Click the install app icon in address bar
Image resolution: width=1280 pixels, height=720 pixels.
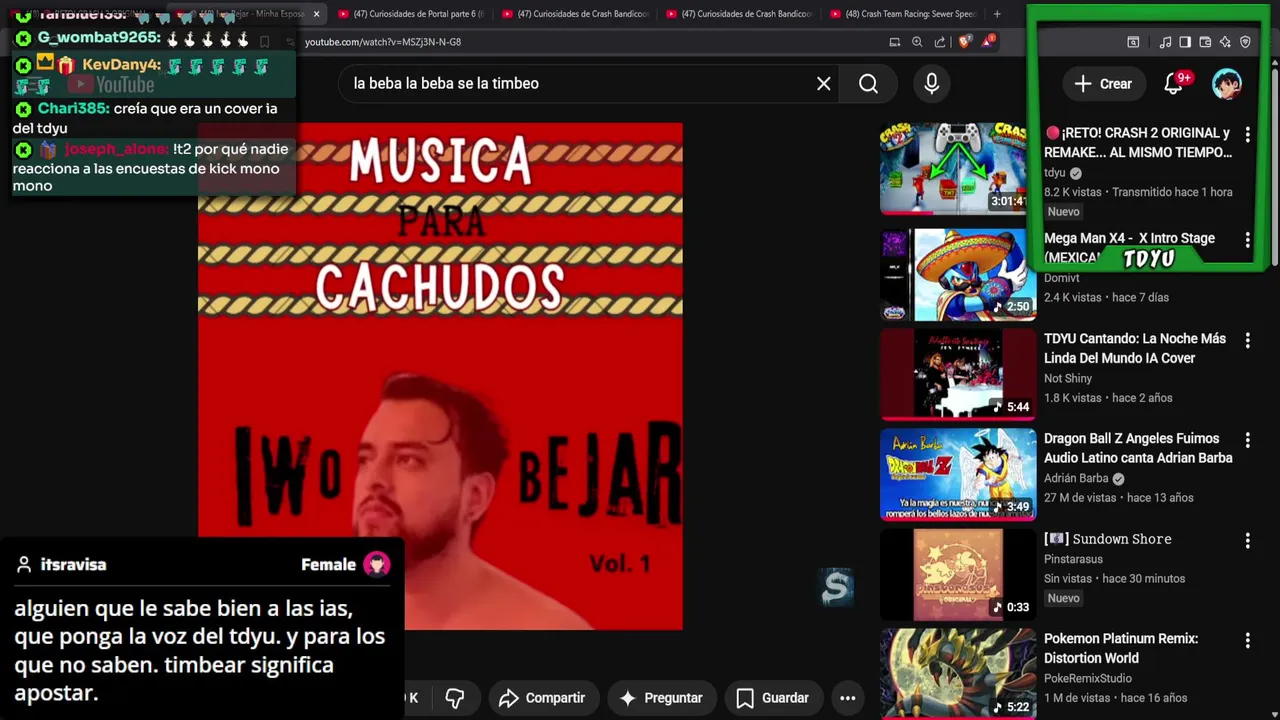point(895,42)
